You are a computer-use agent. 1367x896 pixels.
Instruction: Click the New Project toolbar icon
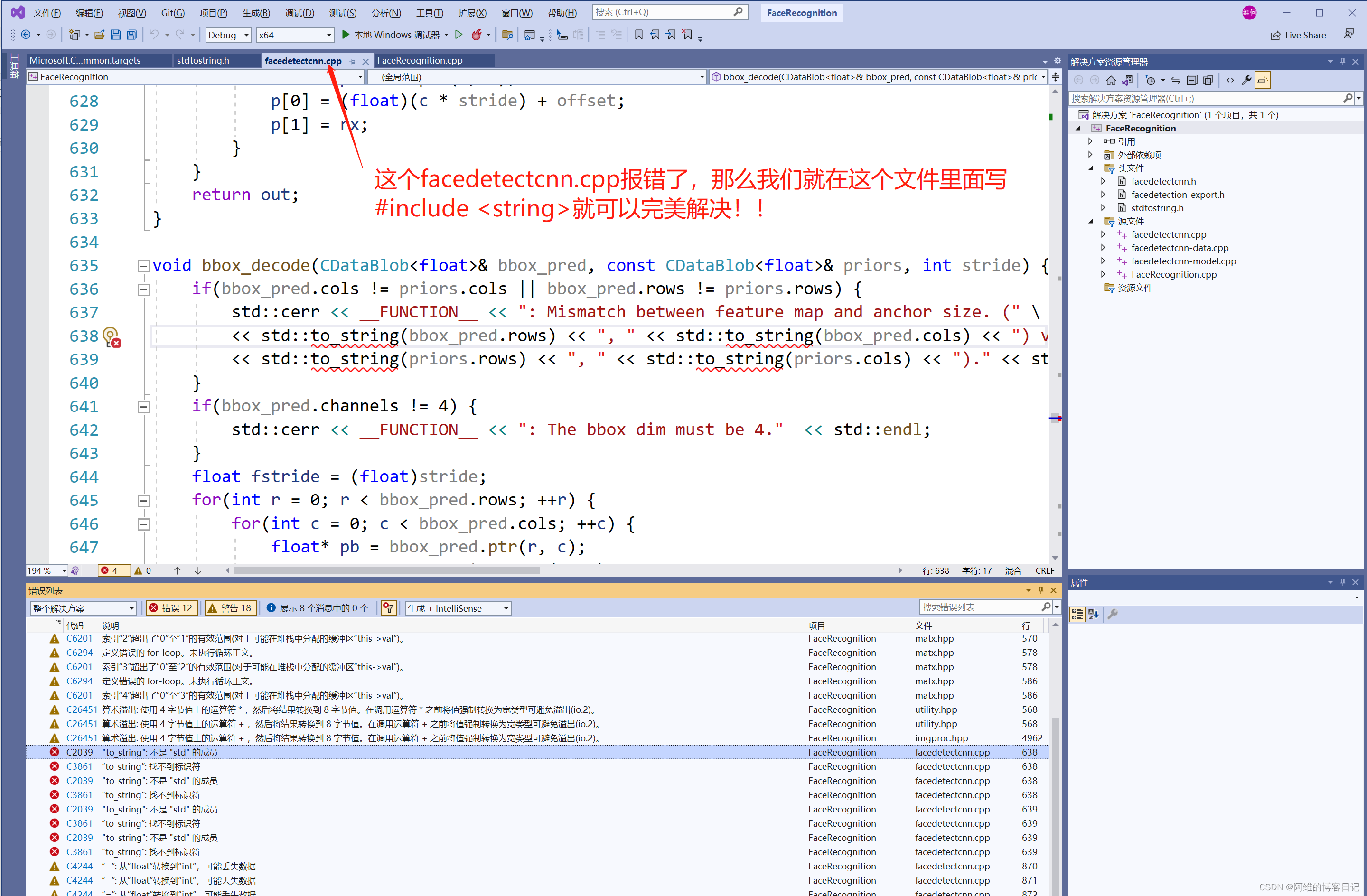(x=74, y=35)
